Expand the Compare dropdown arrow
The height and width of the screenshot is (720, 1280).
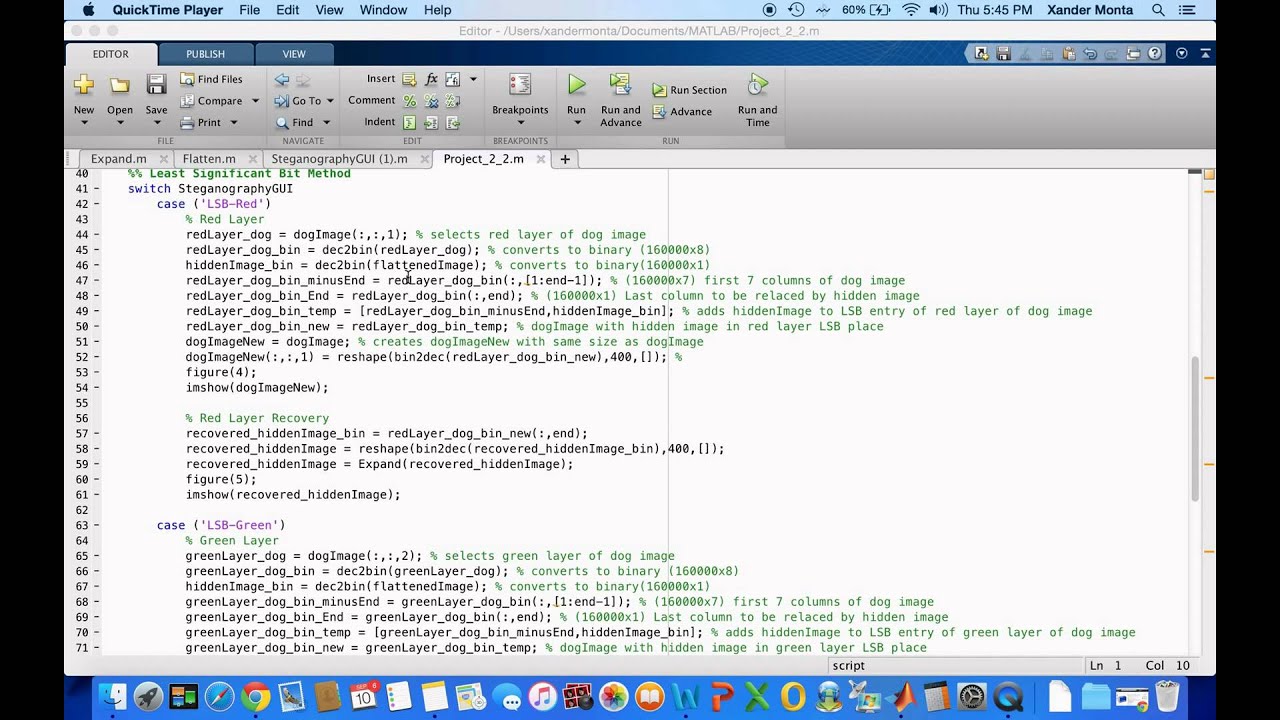[255, 101]
